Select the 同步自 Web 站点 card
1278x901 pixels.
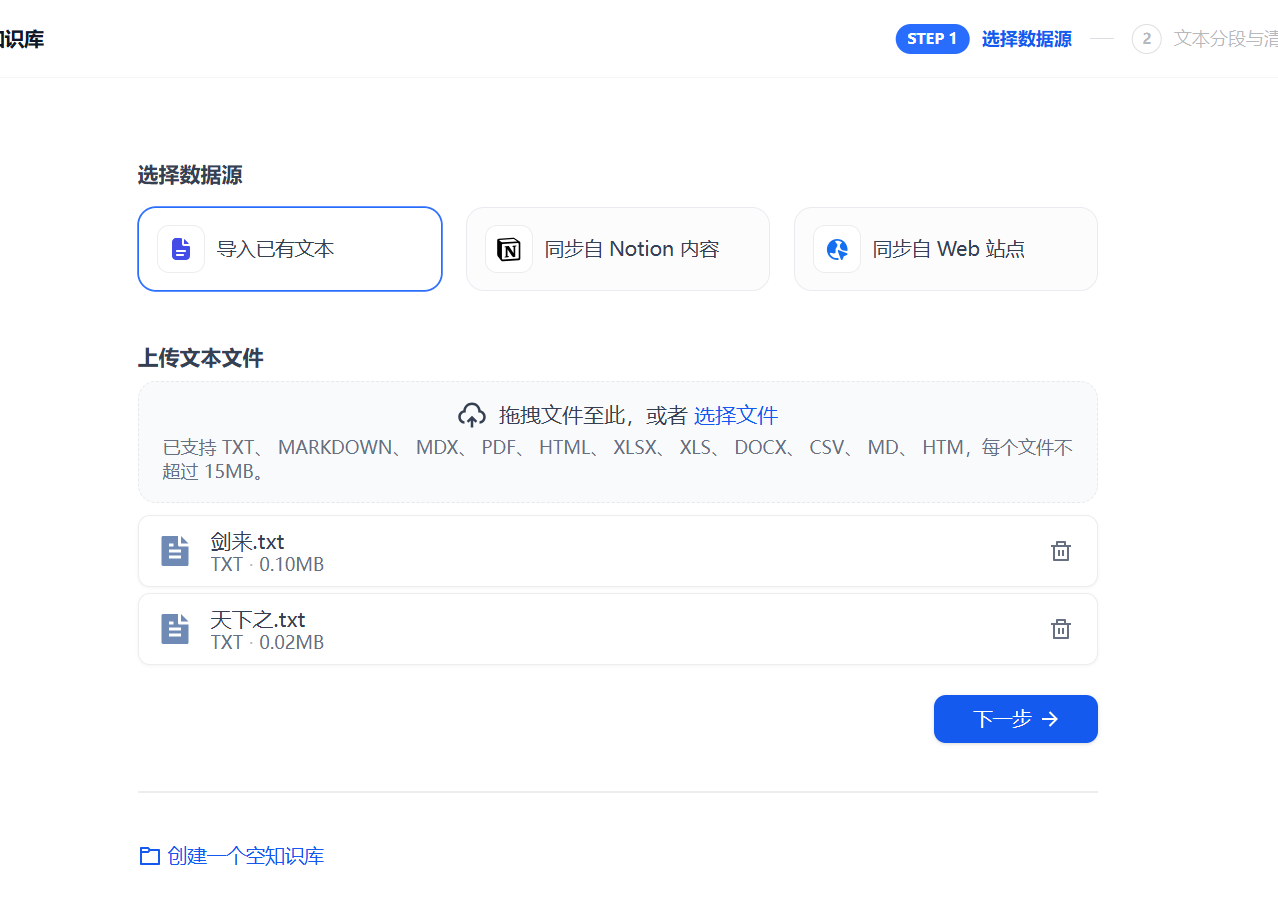click(x=946, y=249)
